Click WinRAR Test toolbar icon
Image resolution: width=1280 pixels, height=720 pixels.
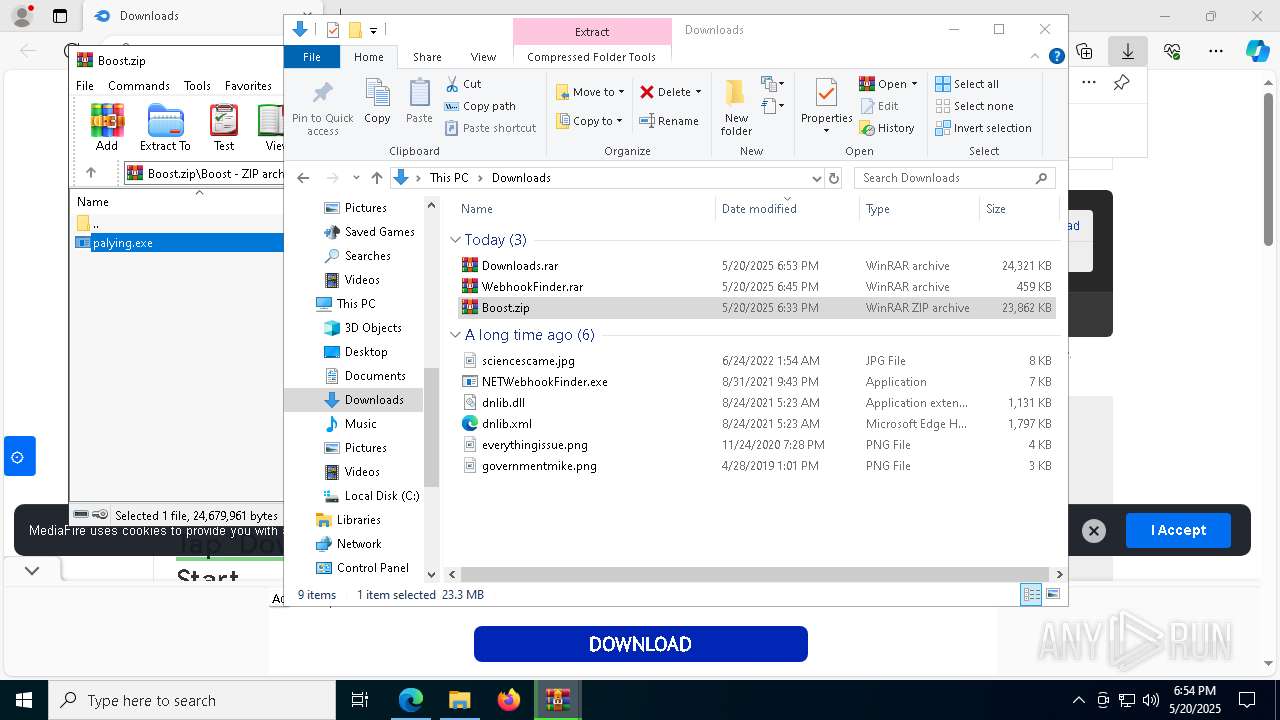[224, 127]
